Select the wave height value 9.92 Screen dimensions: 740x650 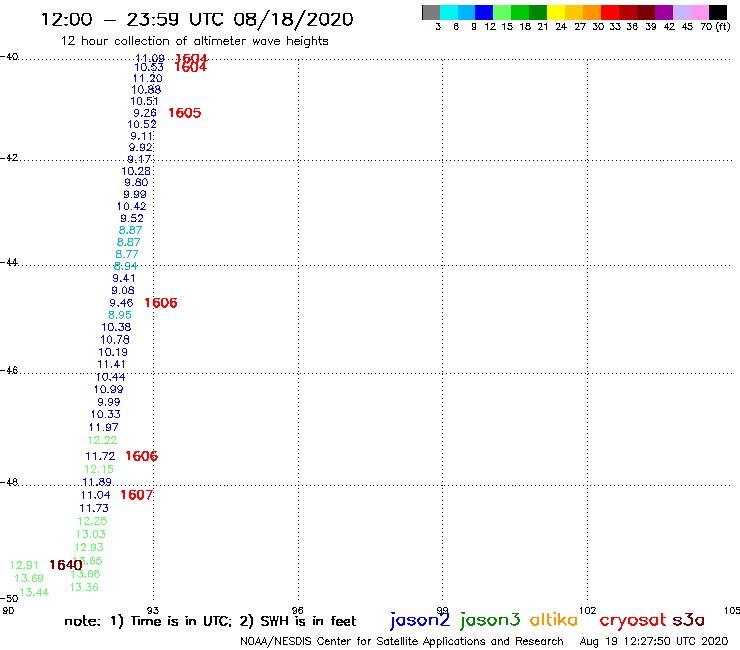point(140,147)
